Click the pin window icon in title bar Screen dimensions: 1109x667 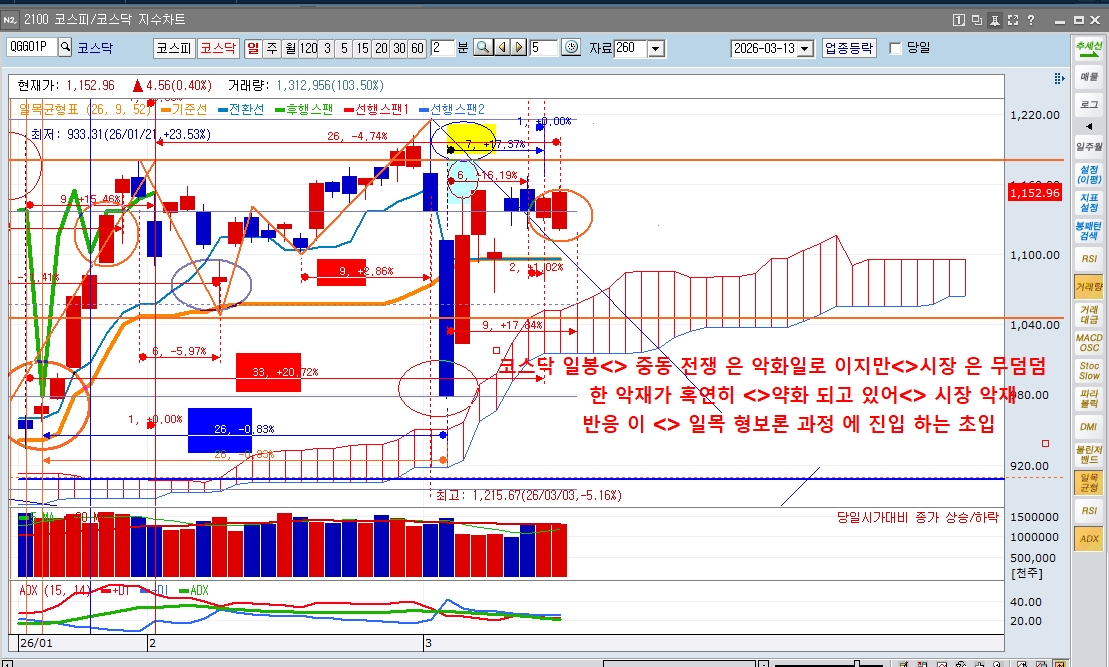[994, 19]
